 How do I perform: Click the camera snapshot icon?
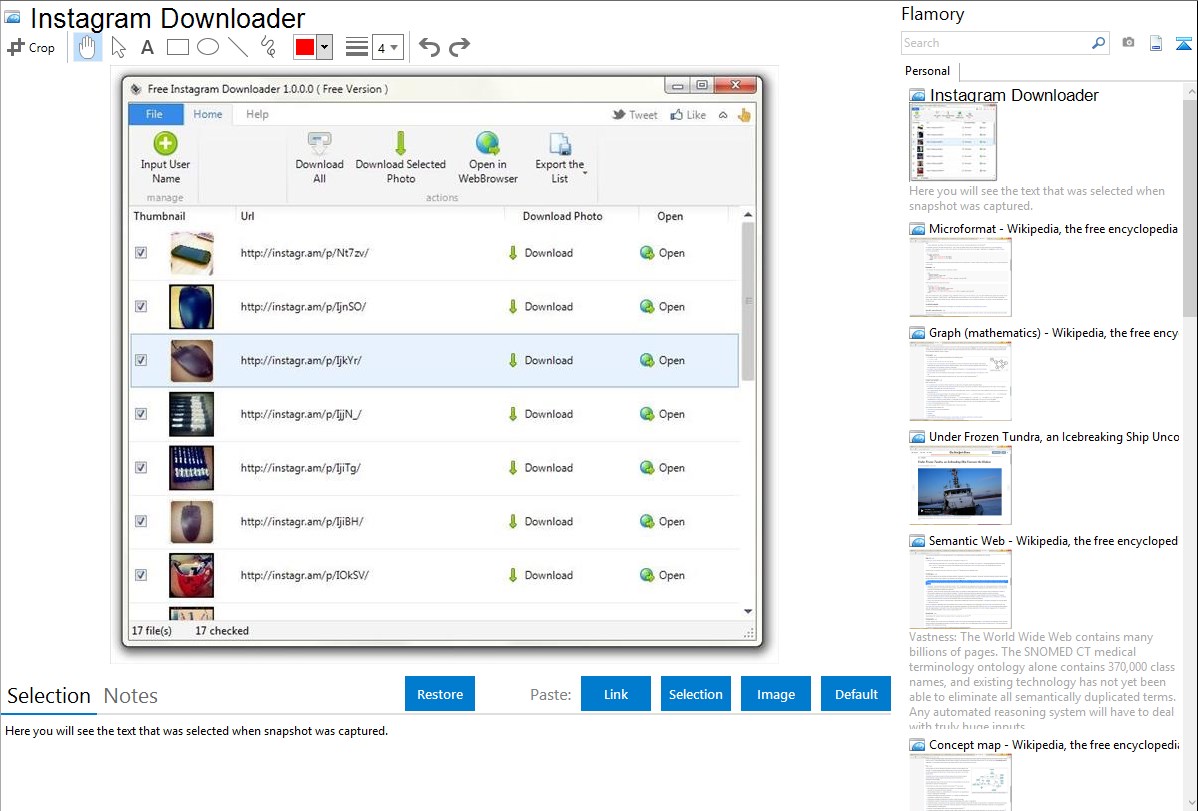click(1128, 43)
